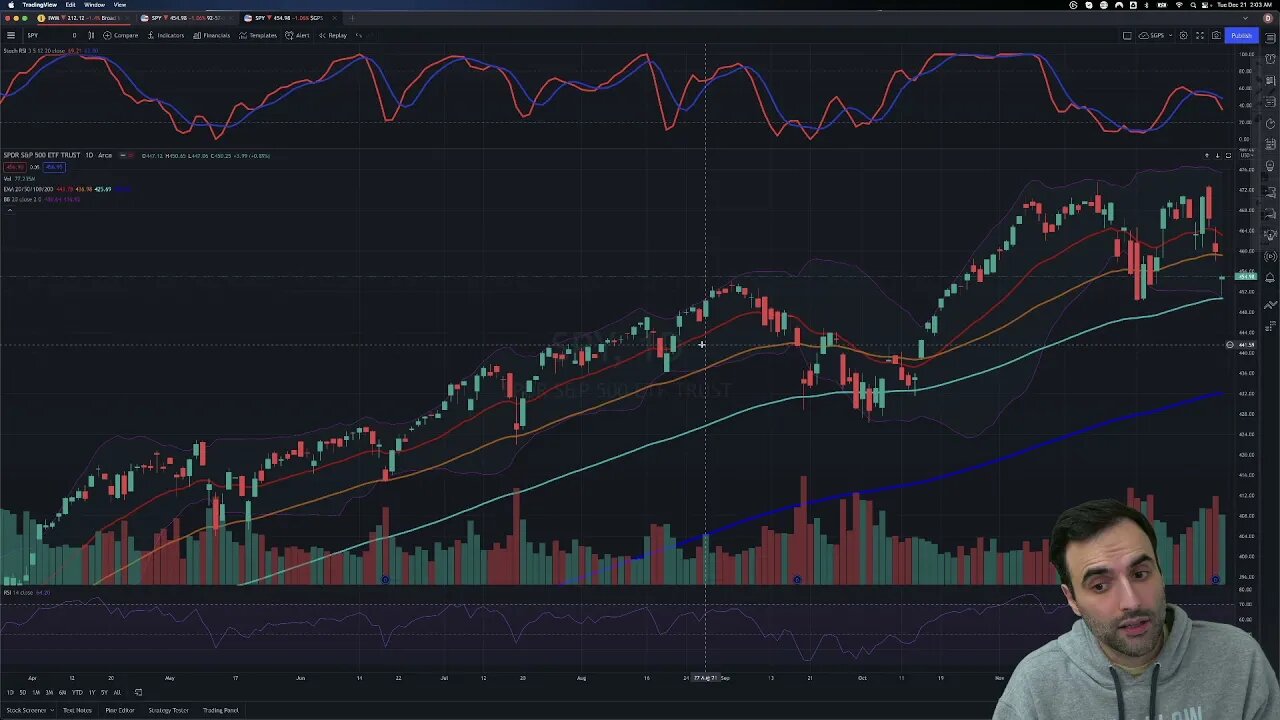Screen dimensions: 1280x720
Task: Click the blue Publish button
Action: coord(1241,35)
